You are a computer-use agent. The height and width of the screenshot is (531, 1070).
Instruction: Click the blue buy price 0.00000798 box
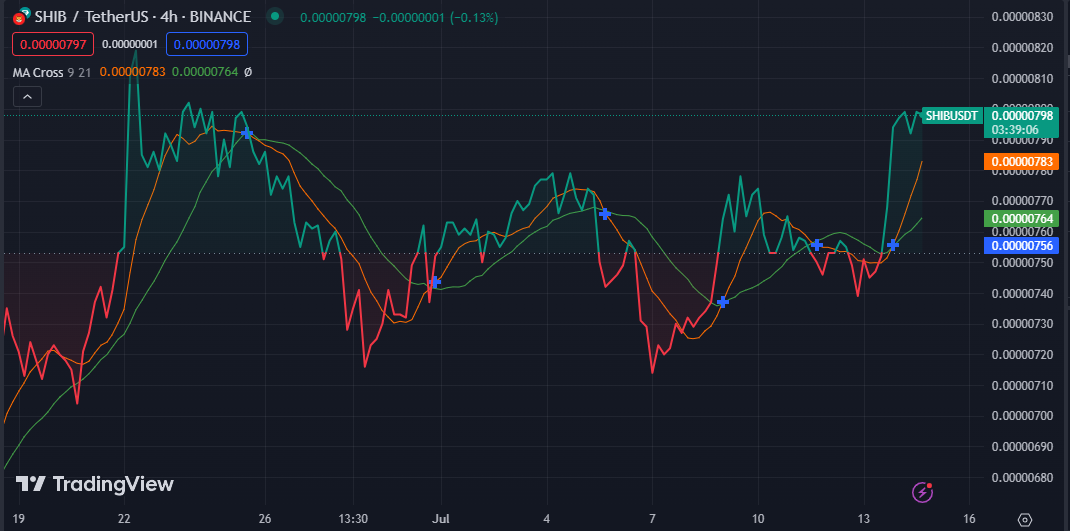tap(206, 44)
